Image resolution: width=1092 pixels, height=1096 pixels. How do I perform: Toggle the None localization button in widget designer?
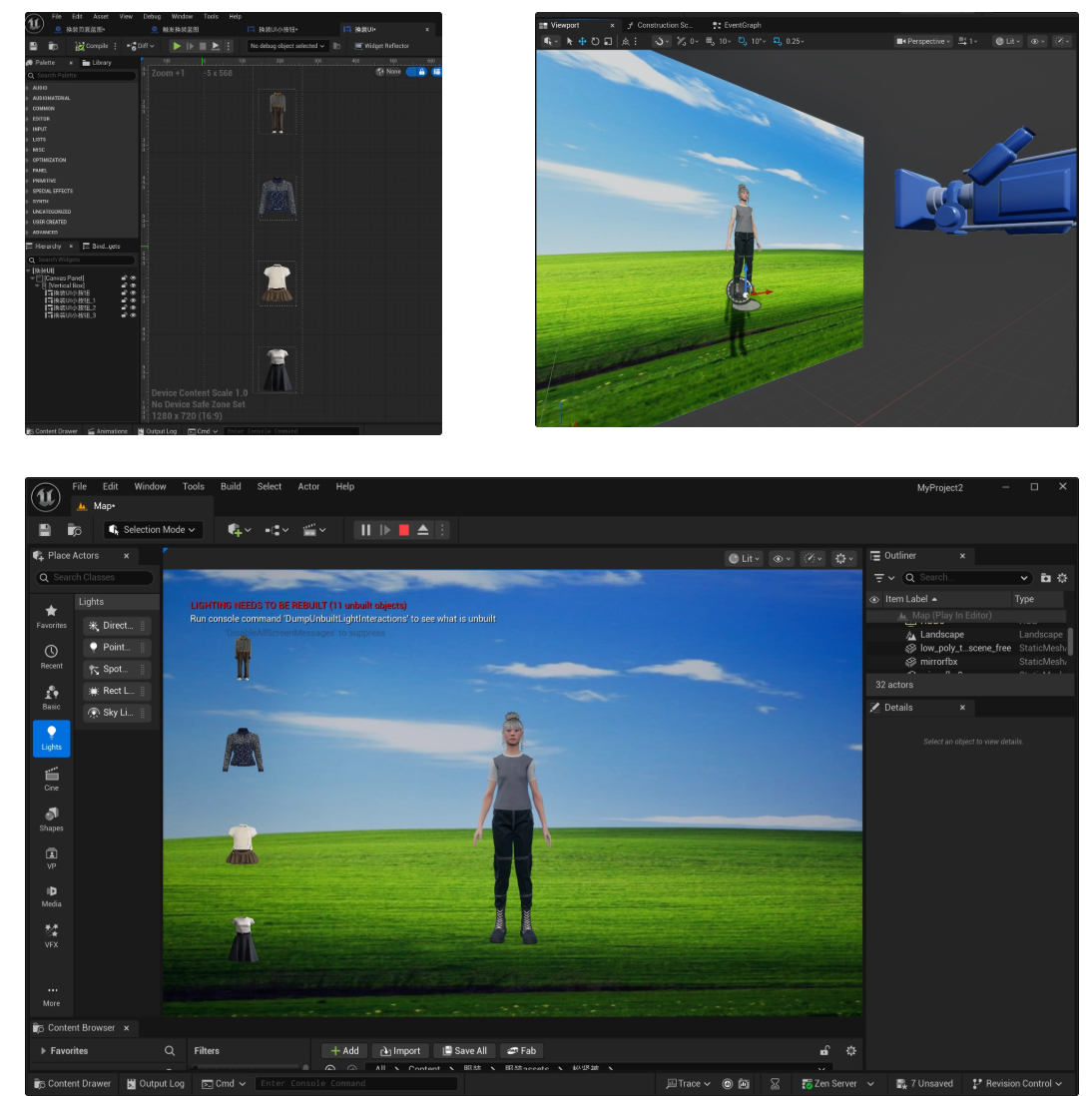click(x=388, y=72)
